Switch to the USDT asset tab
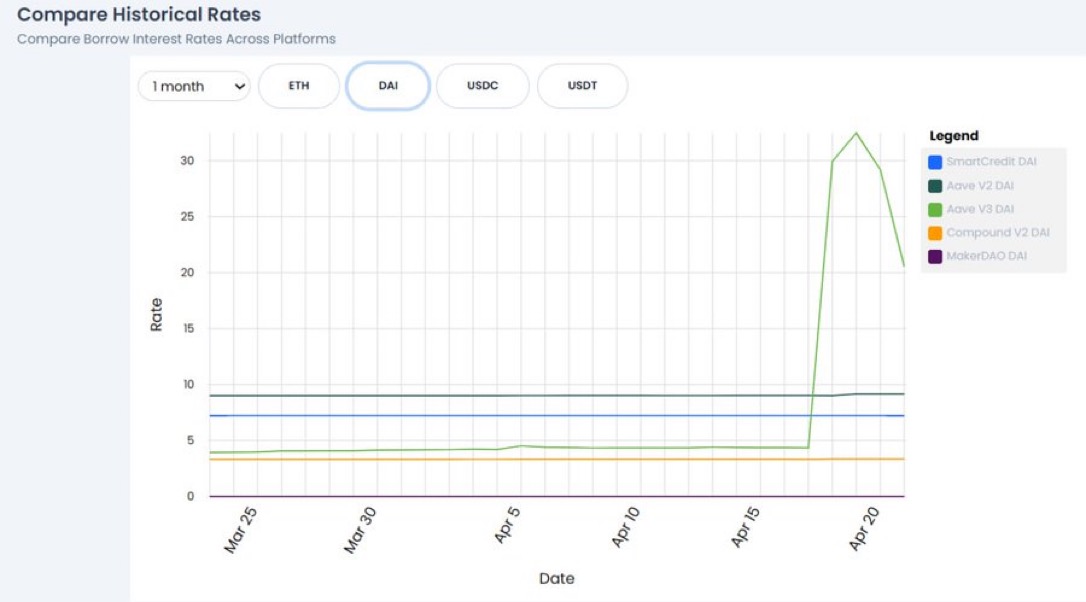This screenshot has width=1086, height=602. (x=582, y=86)
